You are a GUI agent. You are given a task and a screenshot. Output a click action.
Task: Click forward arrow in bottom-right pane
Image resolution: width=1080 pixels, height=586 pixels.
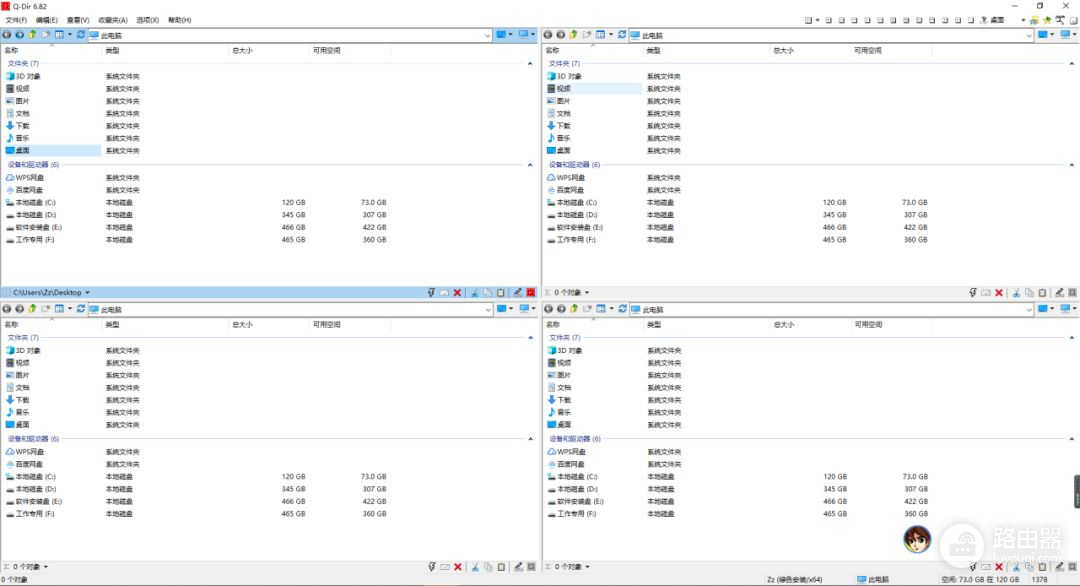click(x=560, y=309)
